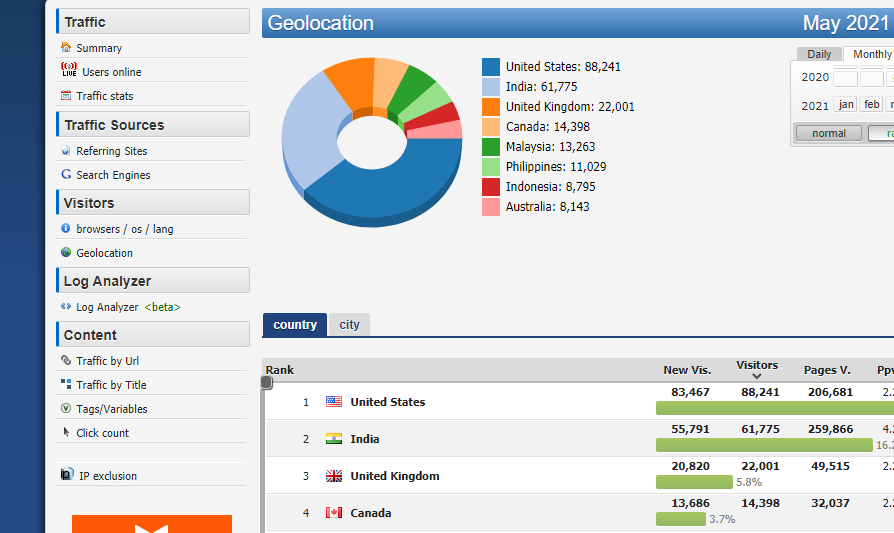Select the country tab
This screenshot has width=894, height=533.
coord(295,325)
